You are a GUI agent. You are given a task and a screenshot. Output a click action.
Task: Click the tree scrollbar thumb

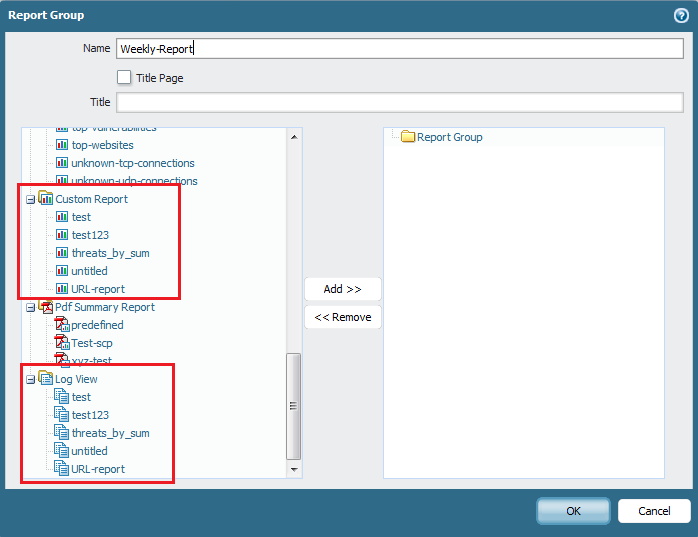click(293, 406)
